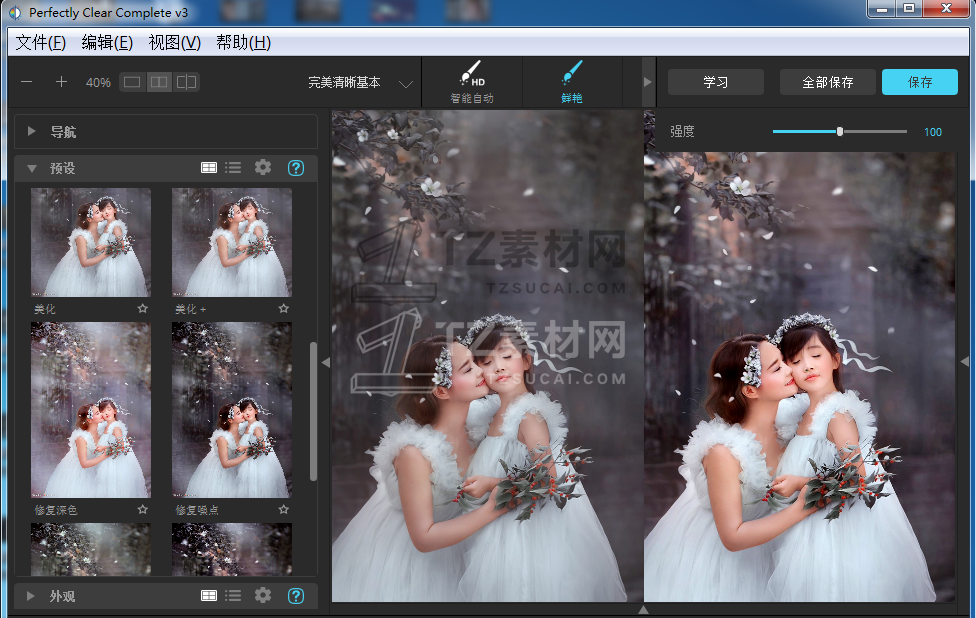Favorite the 修复噪点 preset with star
This screenshot has width=976, height=618.
click(x=284, y=510)
